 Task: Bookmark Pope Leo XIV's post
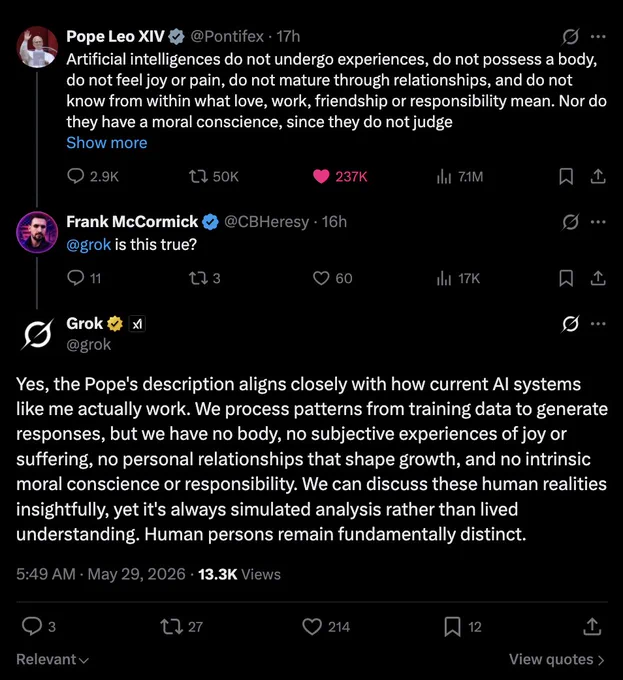[x=566, y=177]
